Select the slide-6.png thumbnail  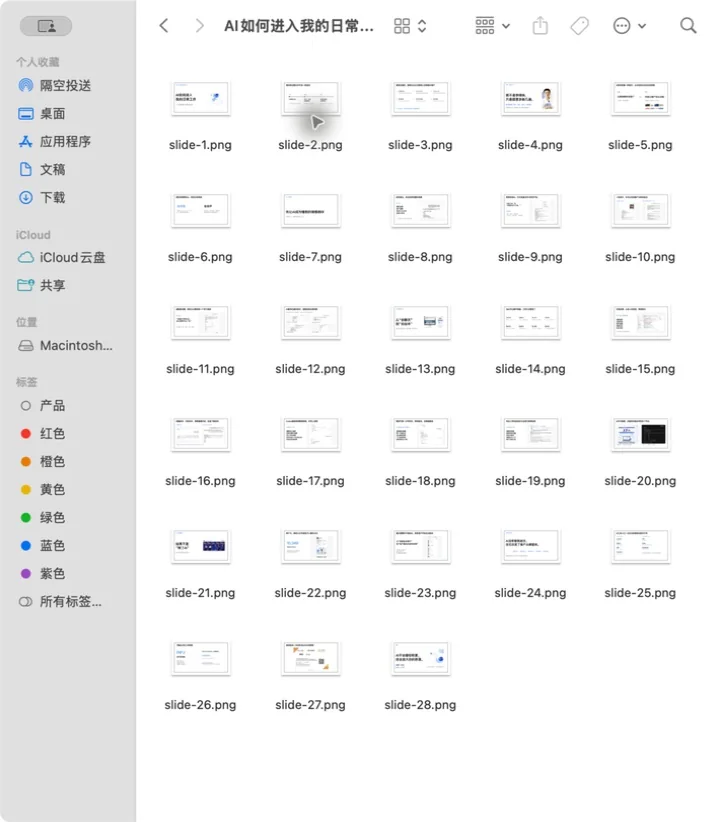tap(200, 210)
